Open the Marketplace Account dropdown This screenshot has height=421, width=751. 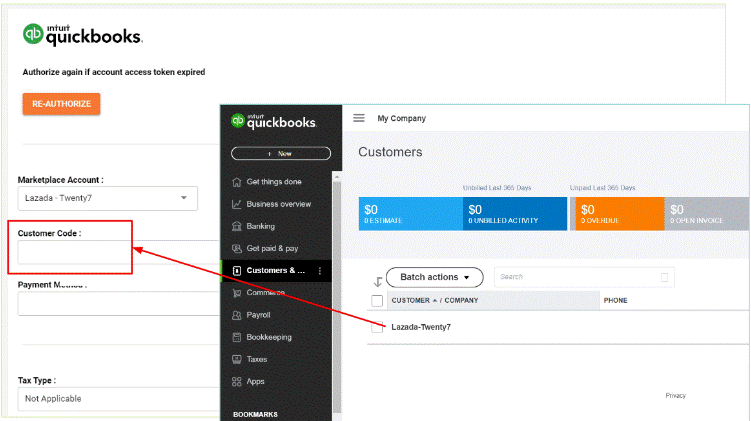(108, 198)
